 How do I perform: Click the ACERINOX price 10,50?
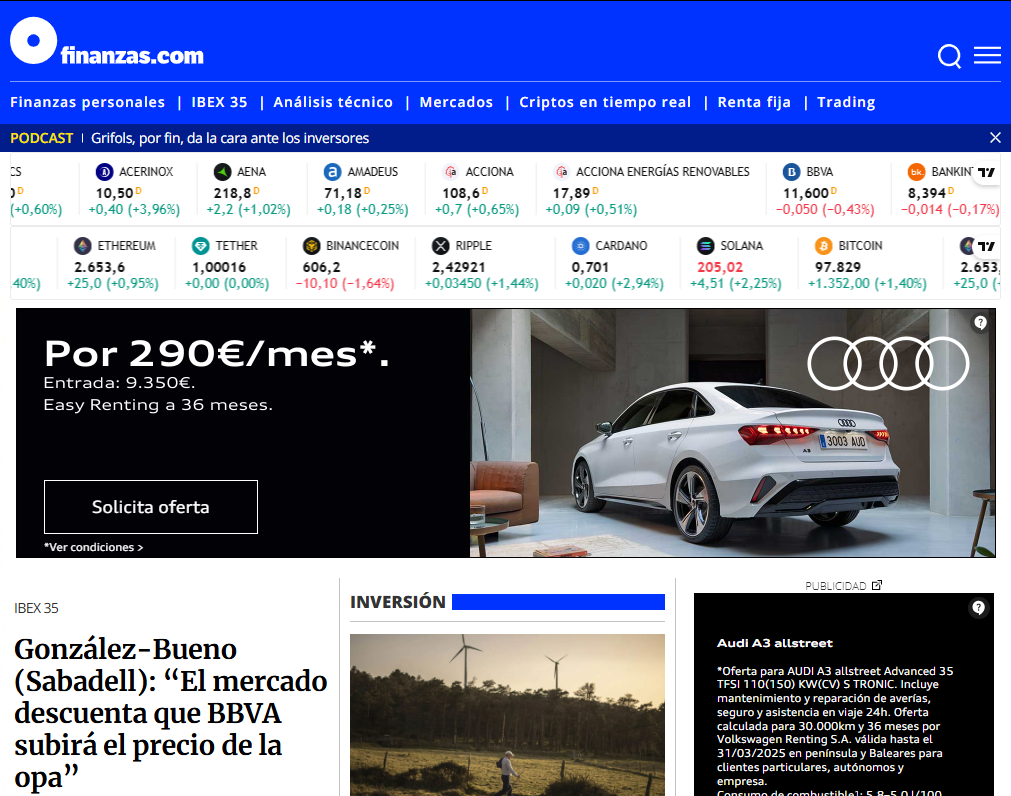(115, 193)
